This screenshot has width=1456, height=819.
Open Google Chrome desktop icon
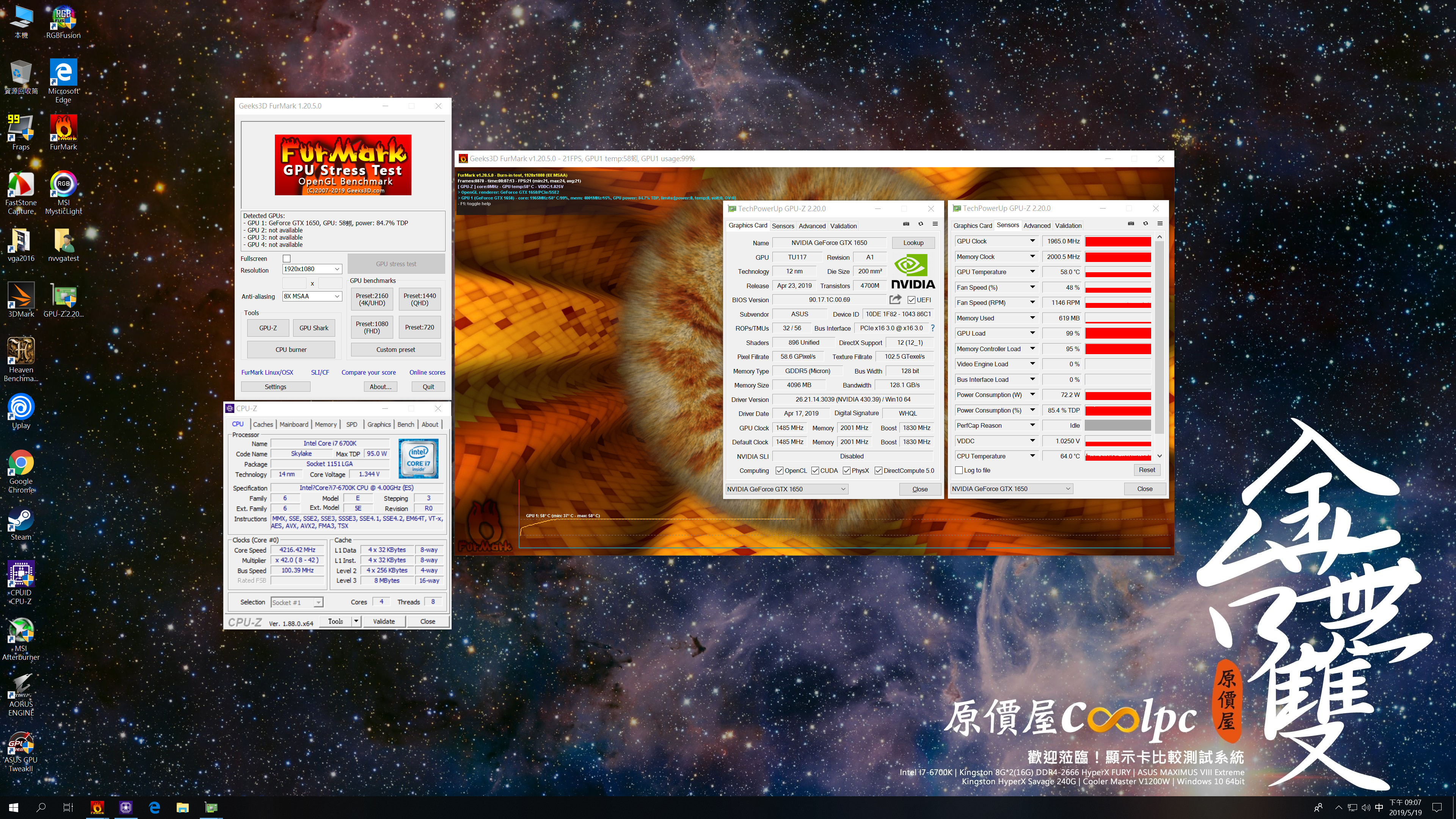tap(21, 472)
